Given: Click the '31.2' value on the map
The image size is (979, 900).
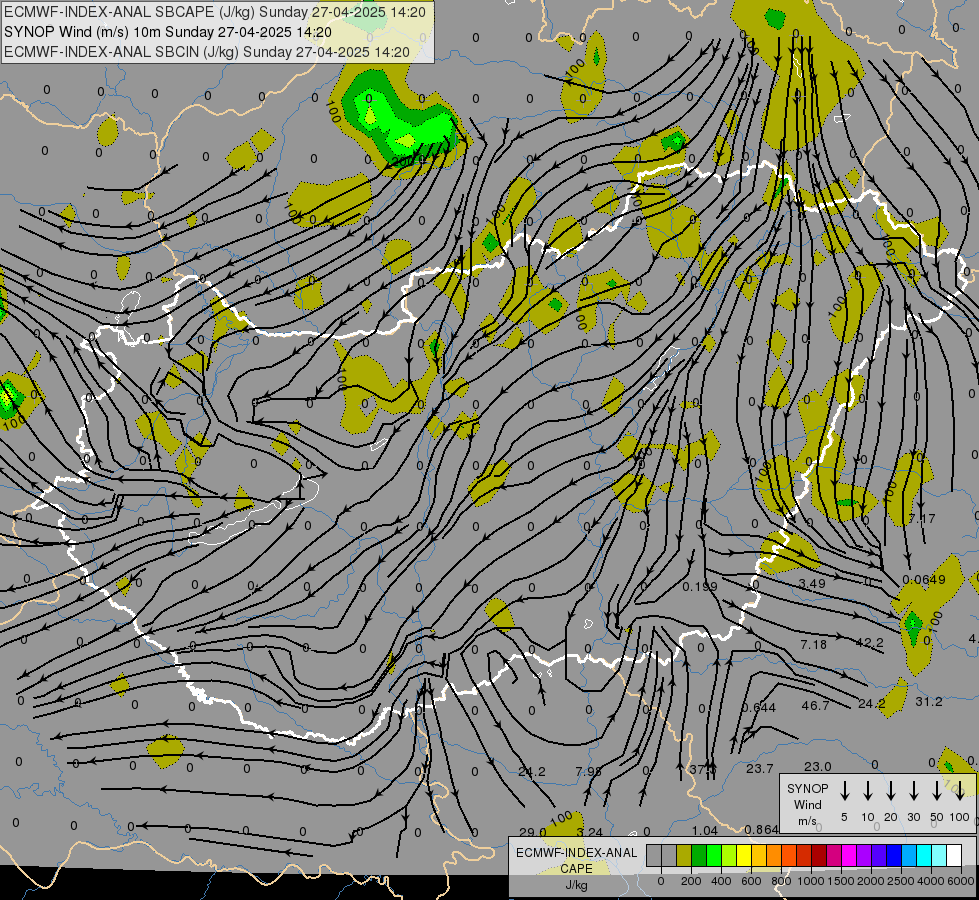Looking at the screenshot, I should (x=928, y=702).
